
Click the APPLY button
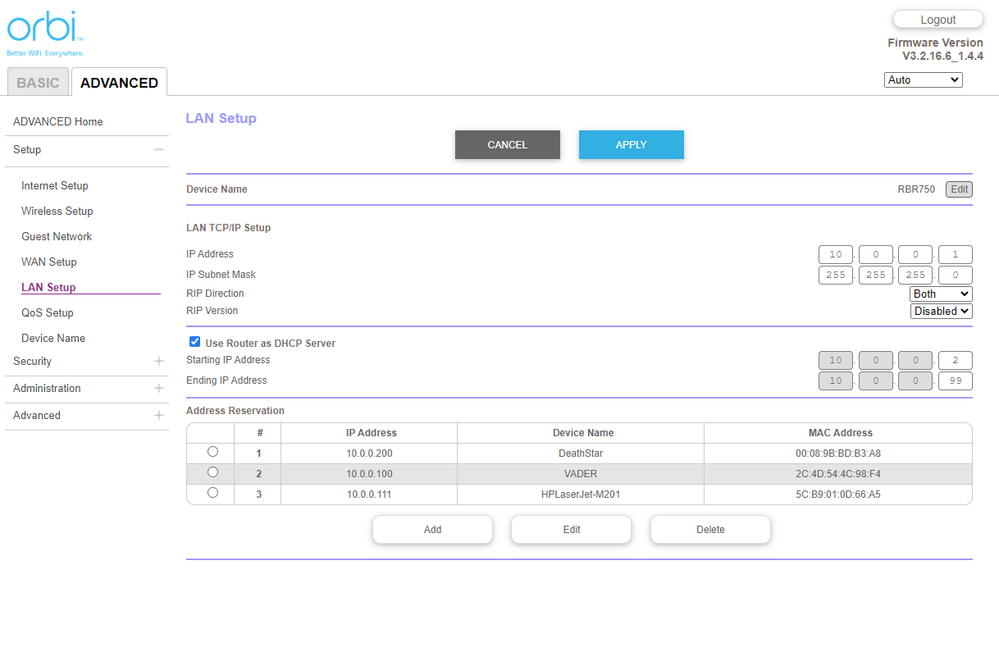coord(631,145)
